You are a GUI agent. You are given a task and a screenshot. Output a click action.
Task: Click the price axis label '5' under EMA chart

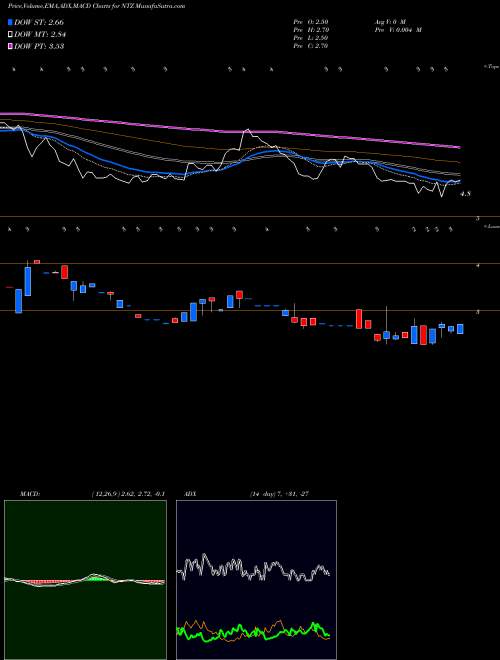pos(478,218)
